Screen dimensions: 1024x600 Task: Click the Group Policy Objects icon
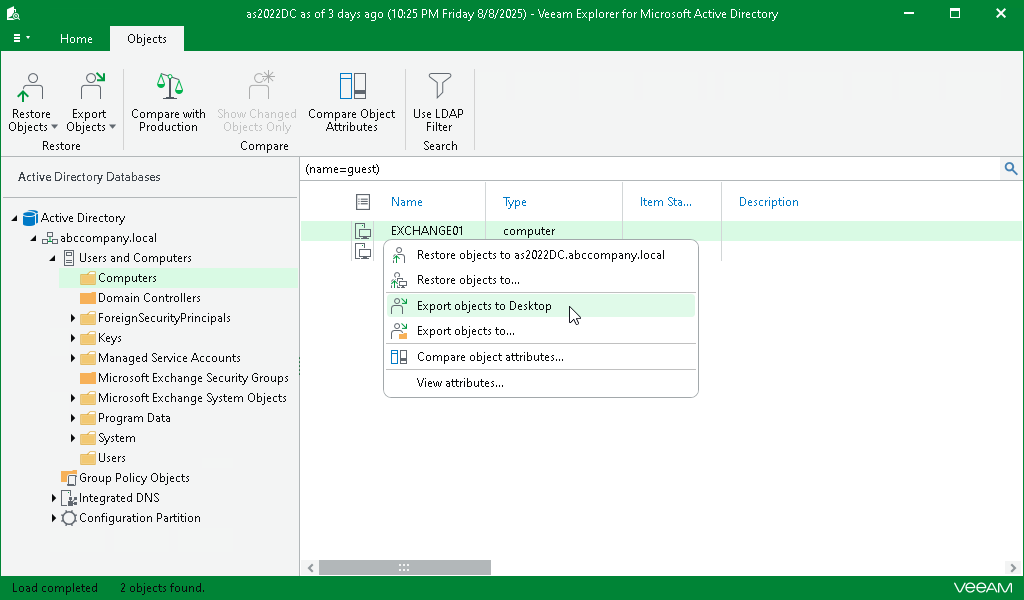click(69, 478)
